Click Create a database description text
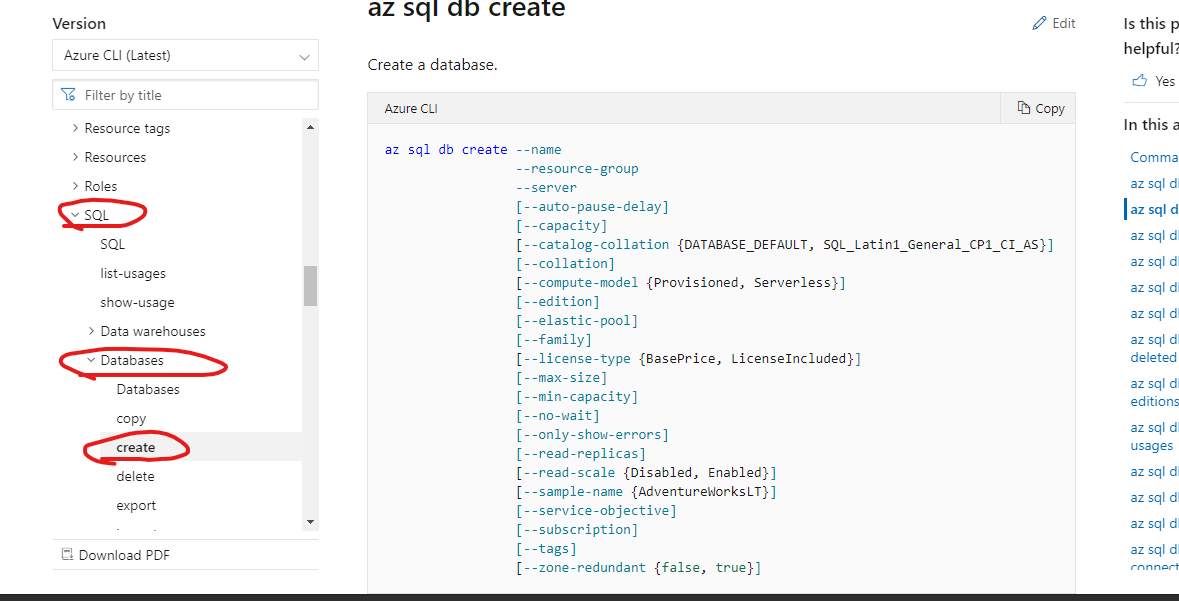 [x=432, y=65]
